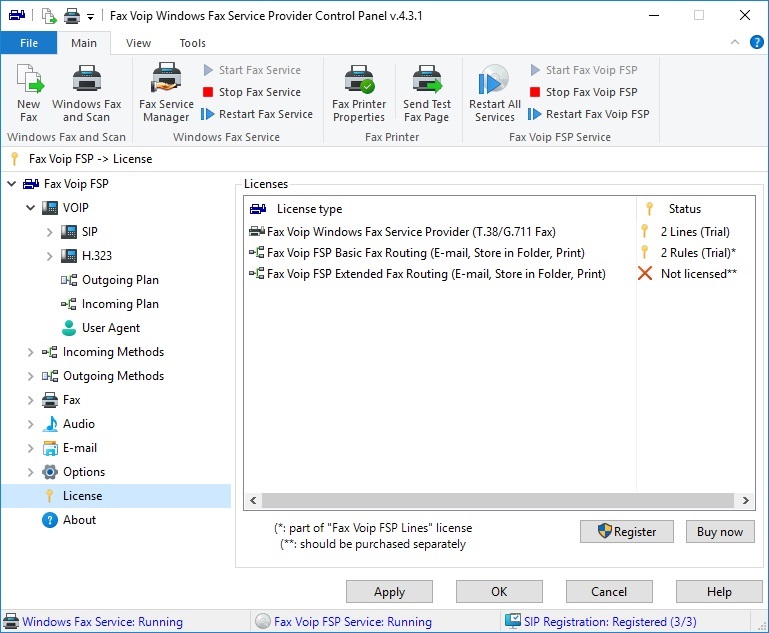
Task: Open quick access toolbar customize dropdown
Action: (x=90, y=17)
